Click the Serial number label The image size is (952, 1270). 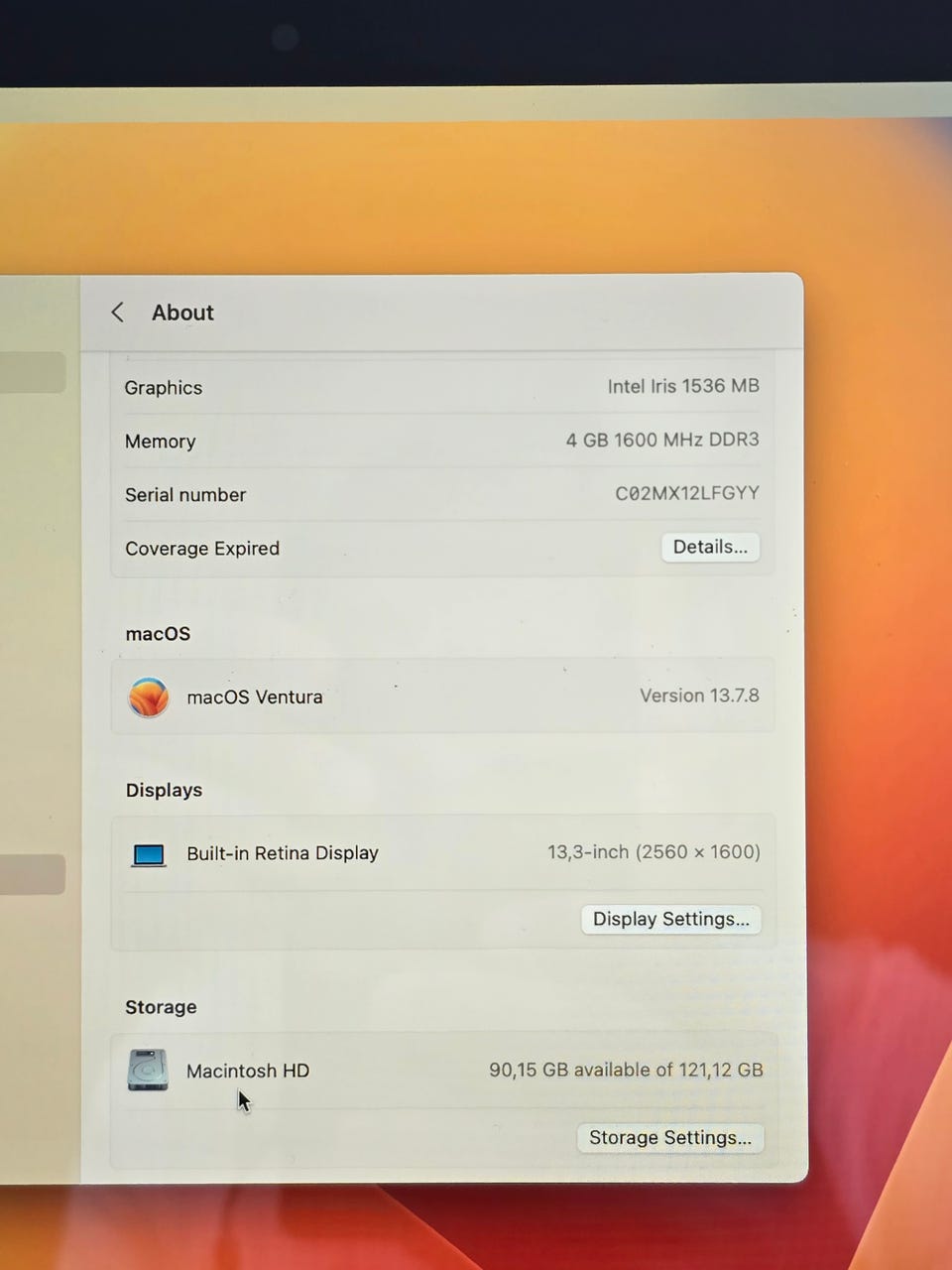[185, 495]
